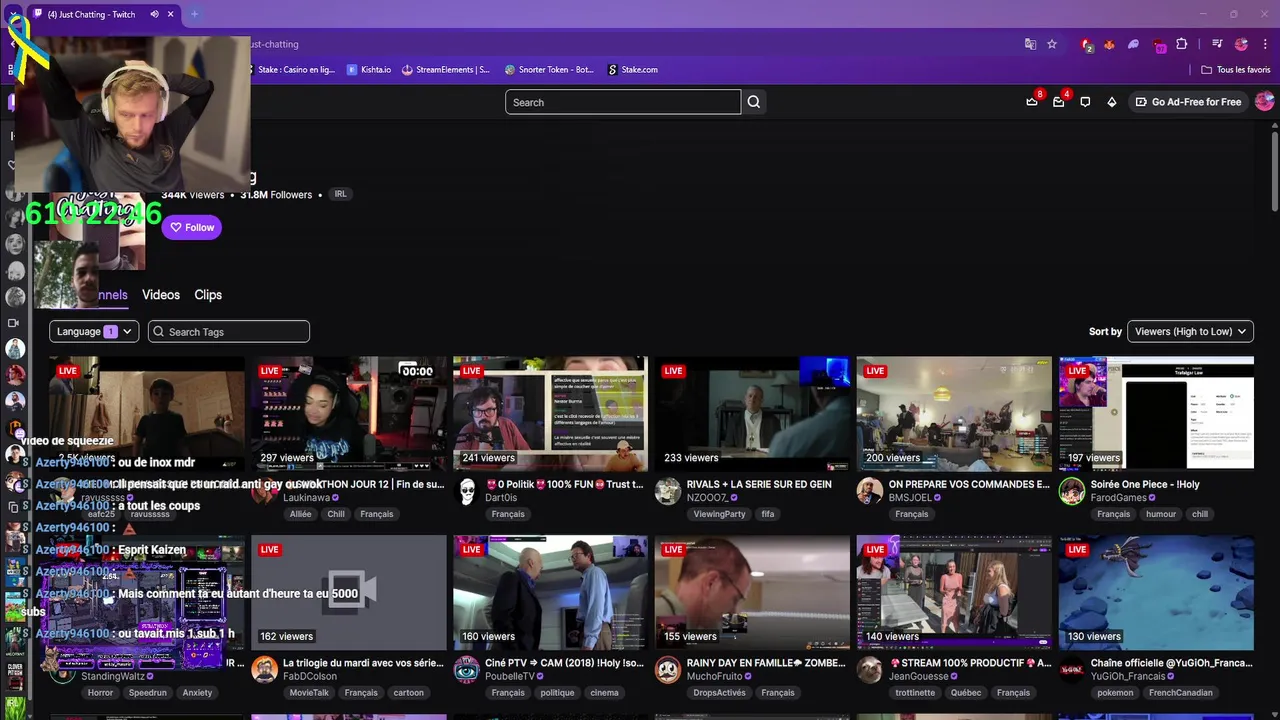Open the notifications inbox icon
Viewport: 1280px width, 720px height.
tap(1058, 102)
